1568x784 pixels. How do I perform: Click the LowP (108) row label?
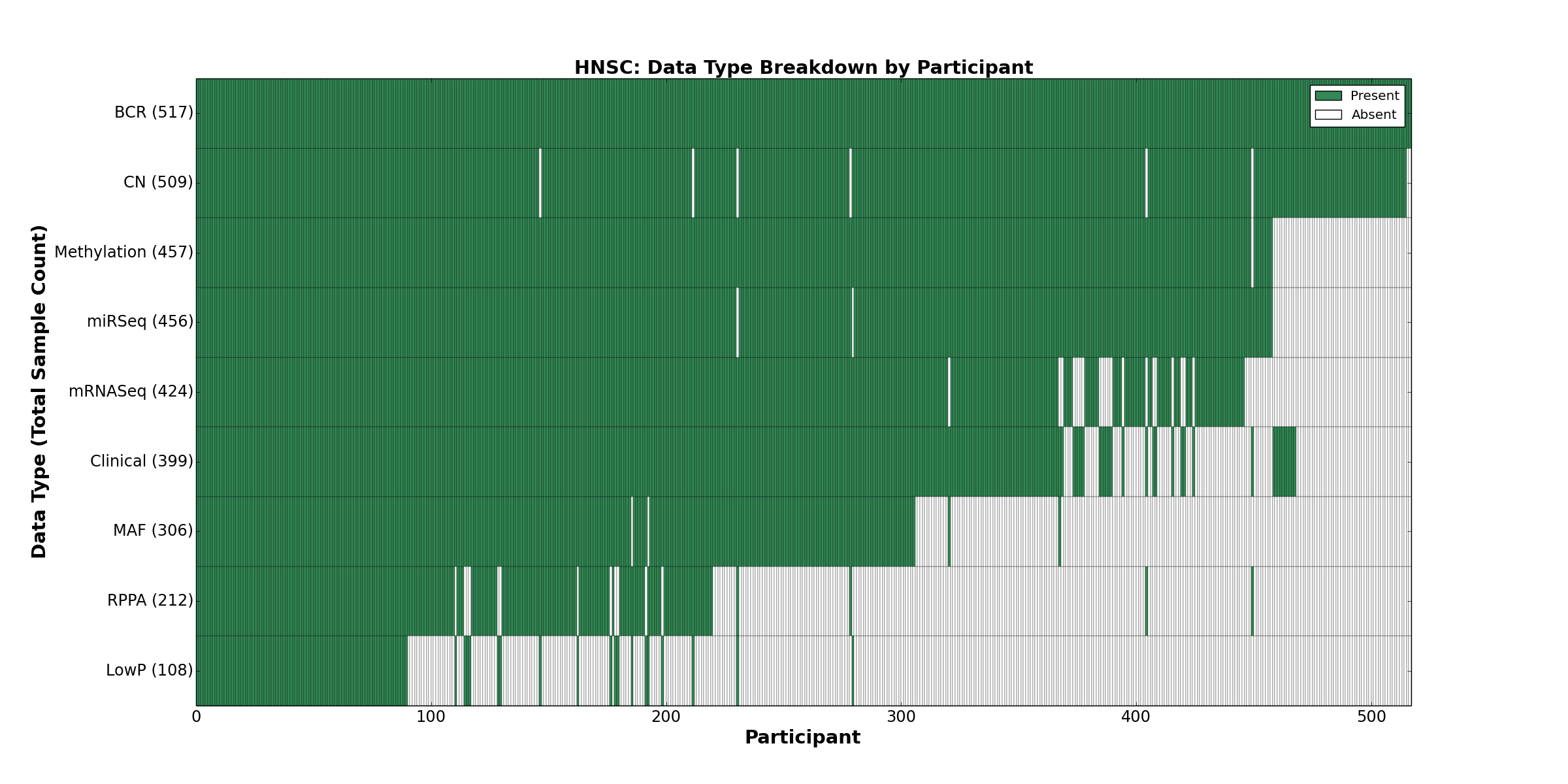[x=149, y=670]
